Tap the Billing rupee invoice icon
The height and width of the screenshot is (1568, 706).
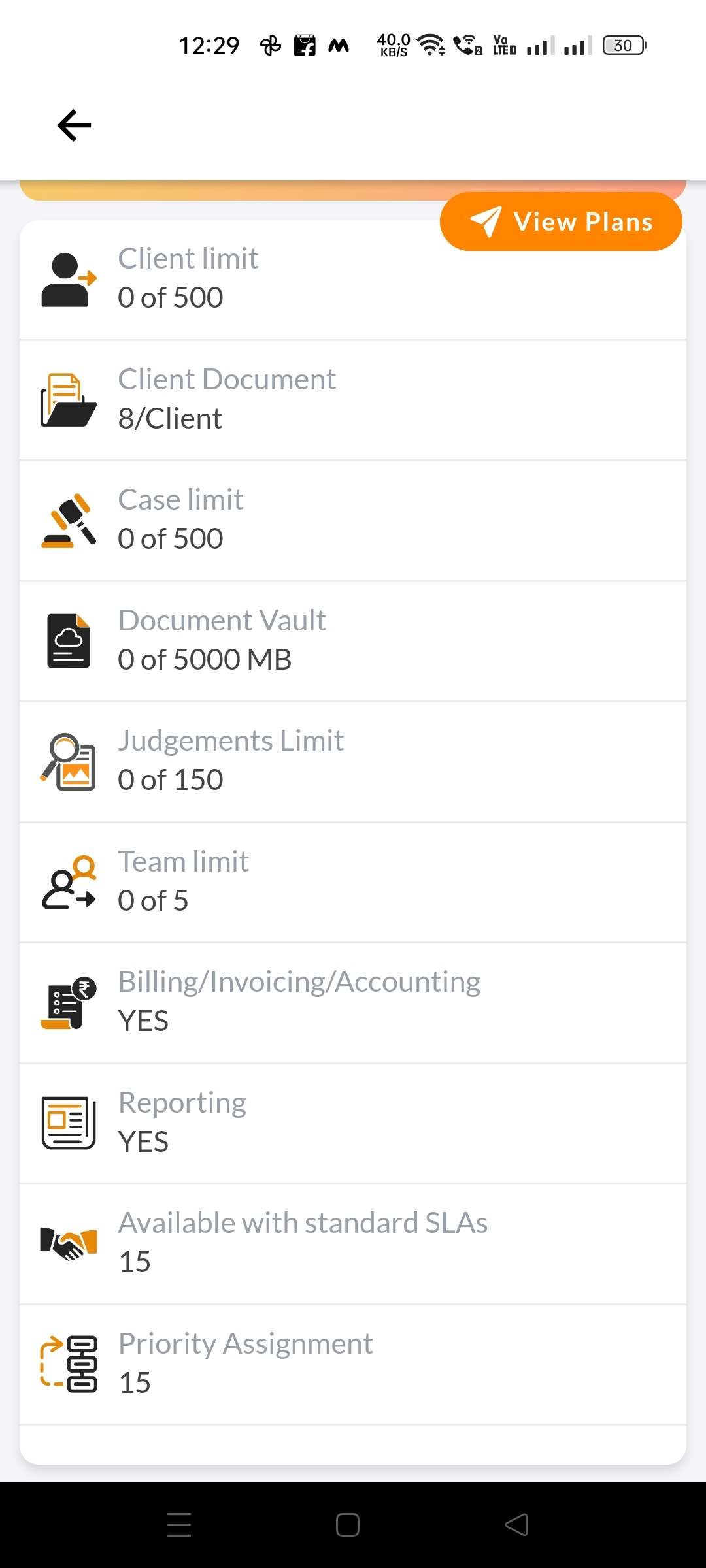click(x=69, y=1003)
